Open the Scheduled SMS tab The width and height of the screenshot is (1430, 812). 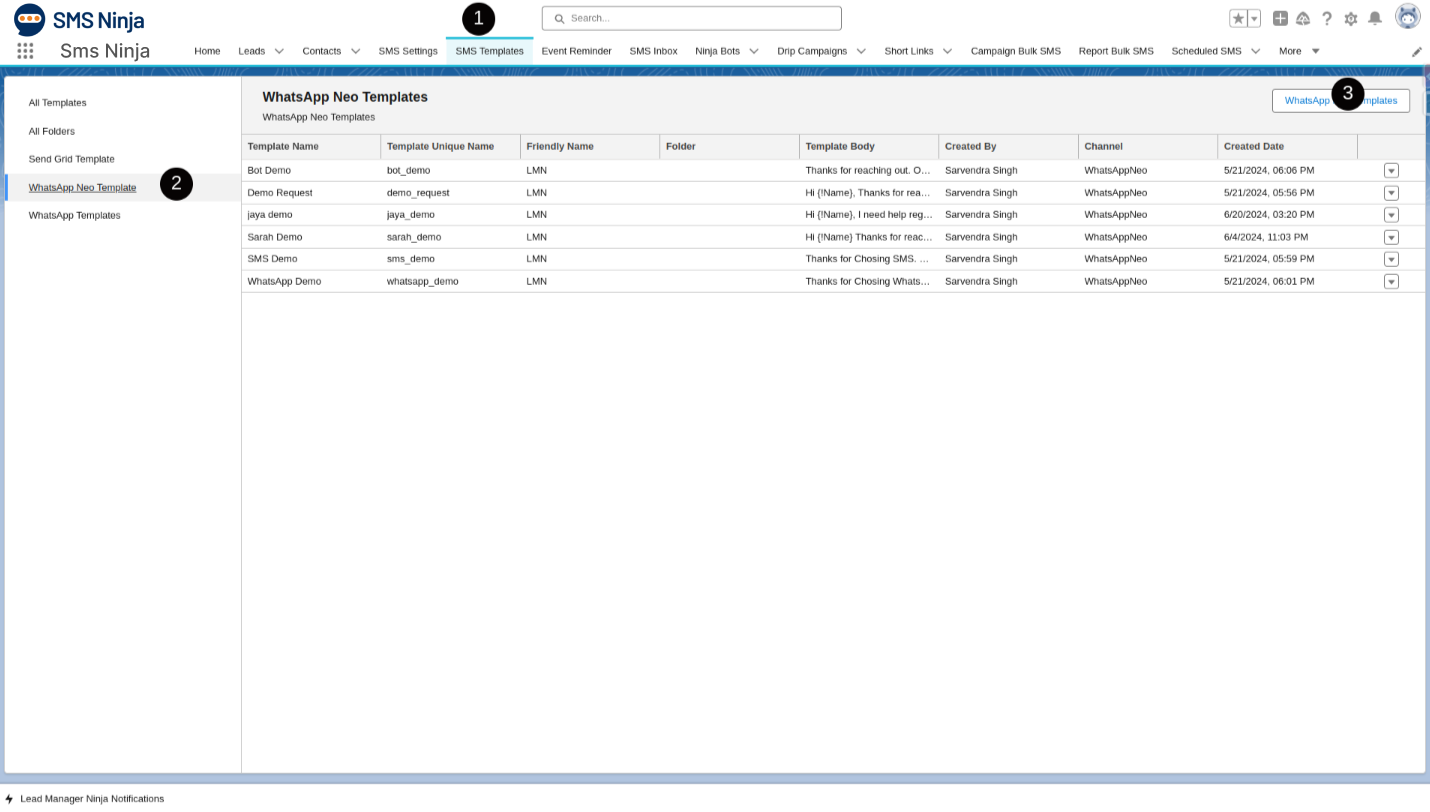1206,51
